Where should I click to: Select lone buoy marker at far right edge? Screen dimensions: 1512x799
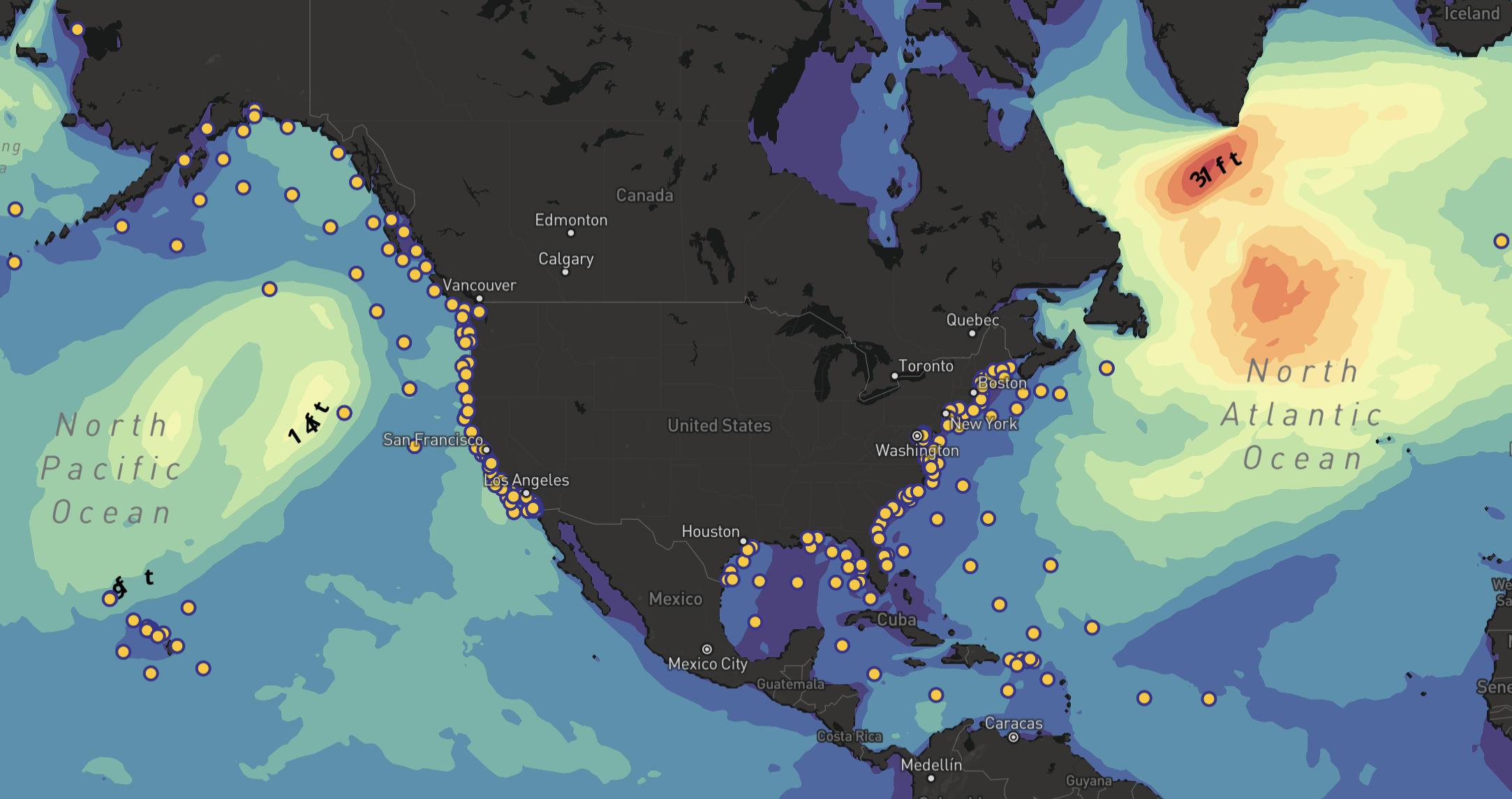[1501, 241]
